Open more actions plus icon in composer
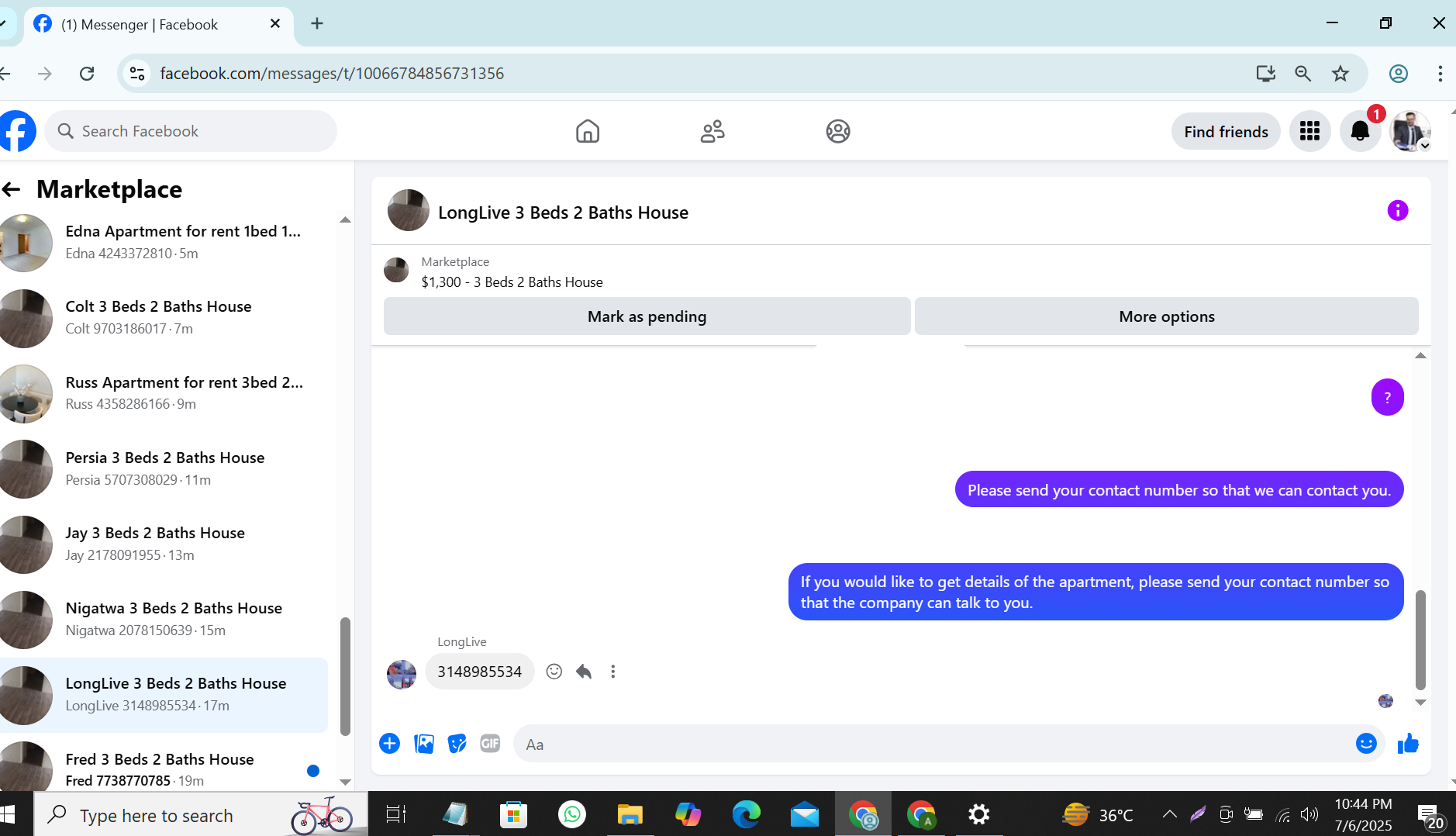The height and width of the screenshot is (836, 1456). coord(389,744)
